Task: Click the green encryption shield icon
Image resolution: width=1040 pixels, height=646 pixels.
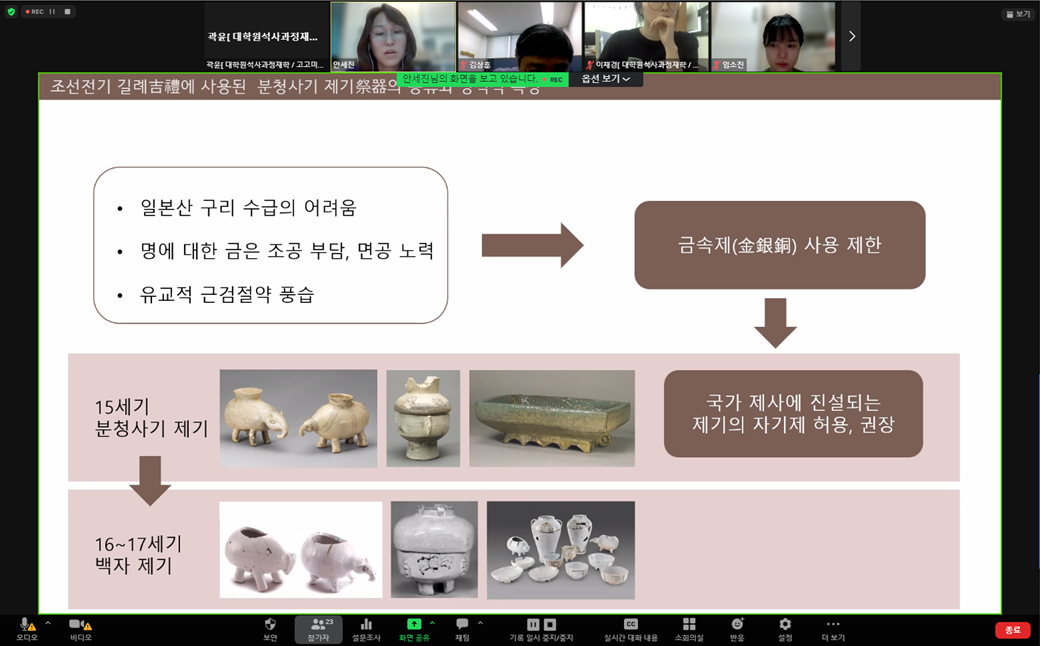Action: point(11,12)
